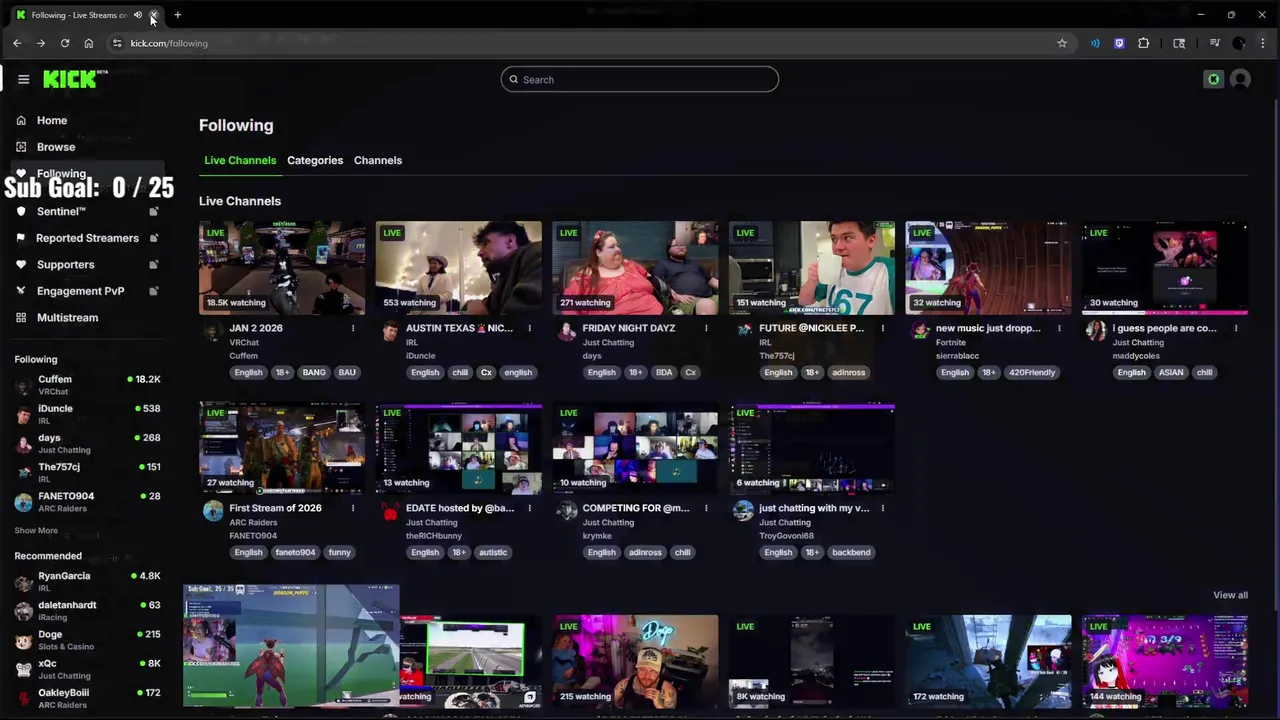The height and width of the screenshot is (720, 1280).
Task: Open the browser home page
Action: (x=89, y=43)
